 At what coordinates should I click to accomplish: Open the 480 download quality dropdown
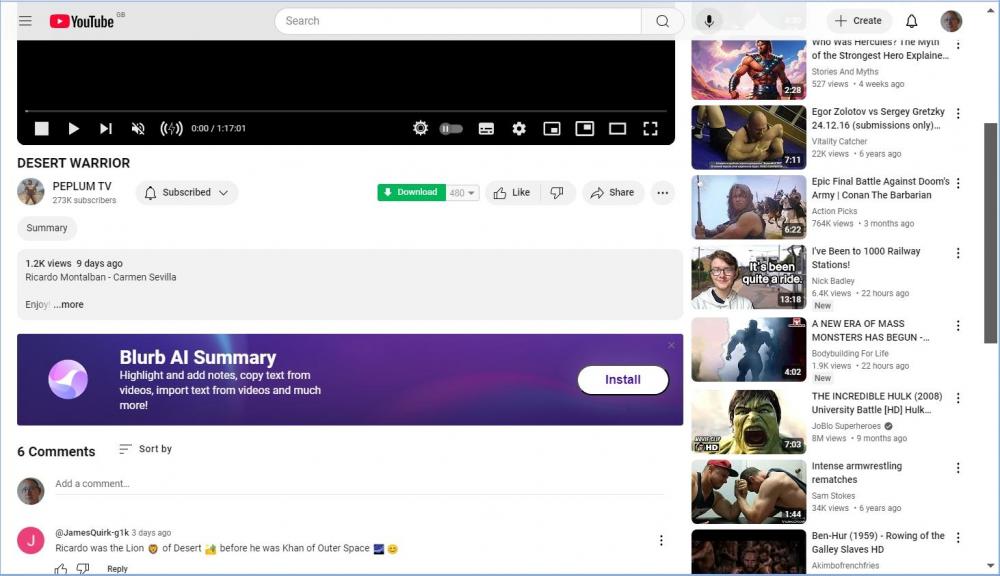463,193
